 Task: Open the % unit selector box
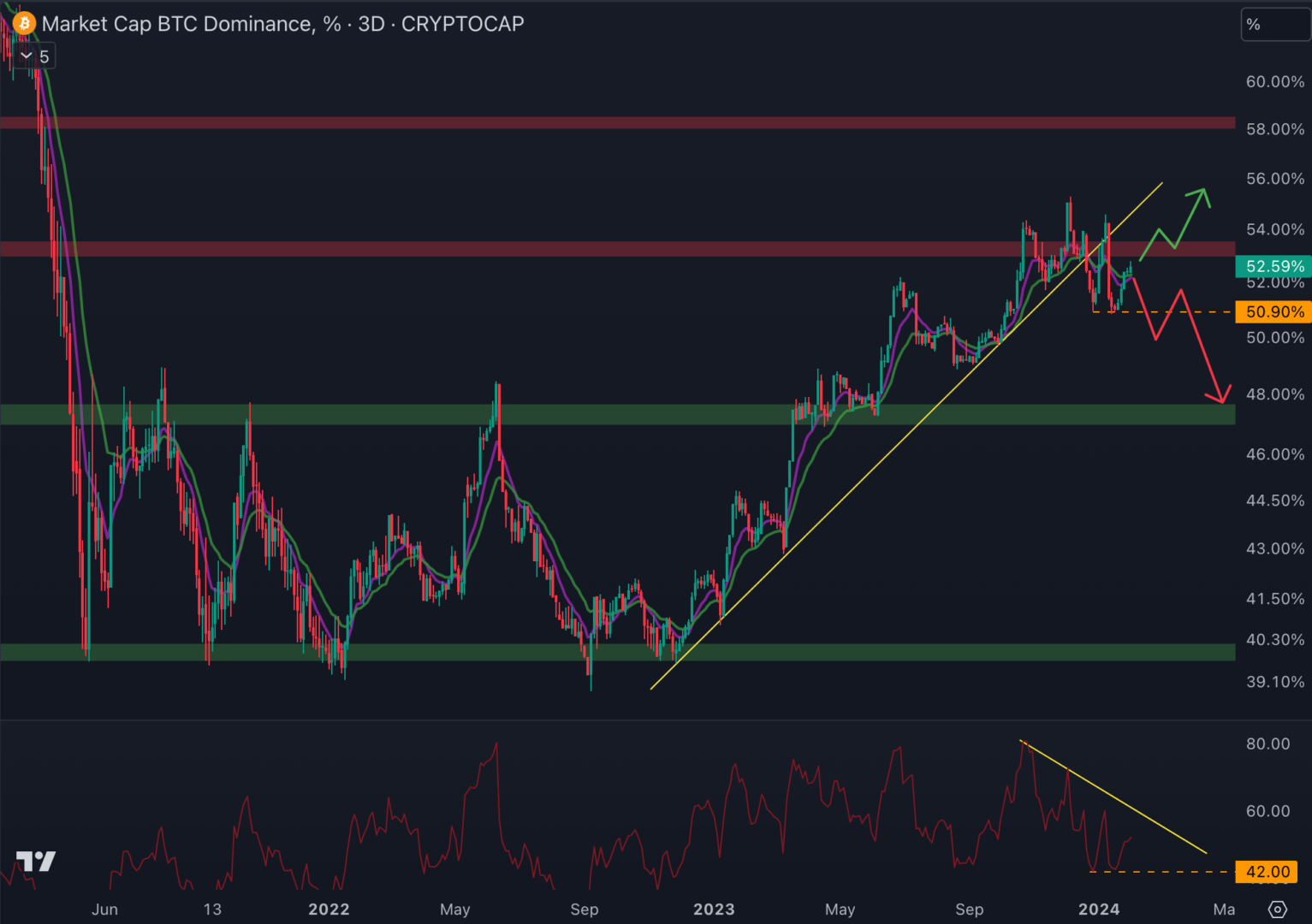1273,25
